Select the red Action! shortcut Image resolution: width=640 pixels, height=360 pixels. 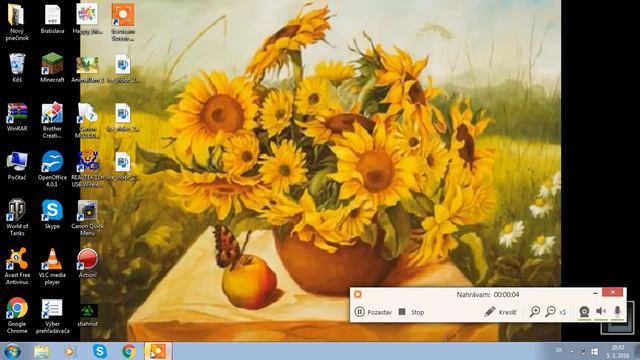point(87,263)
